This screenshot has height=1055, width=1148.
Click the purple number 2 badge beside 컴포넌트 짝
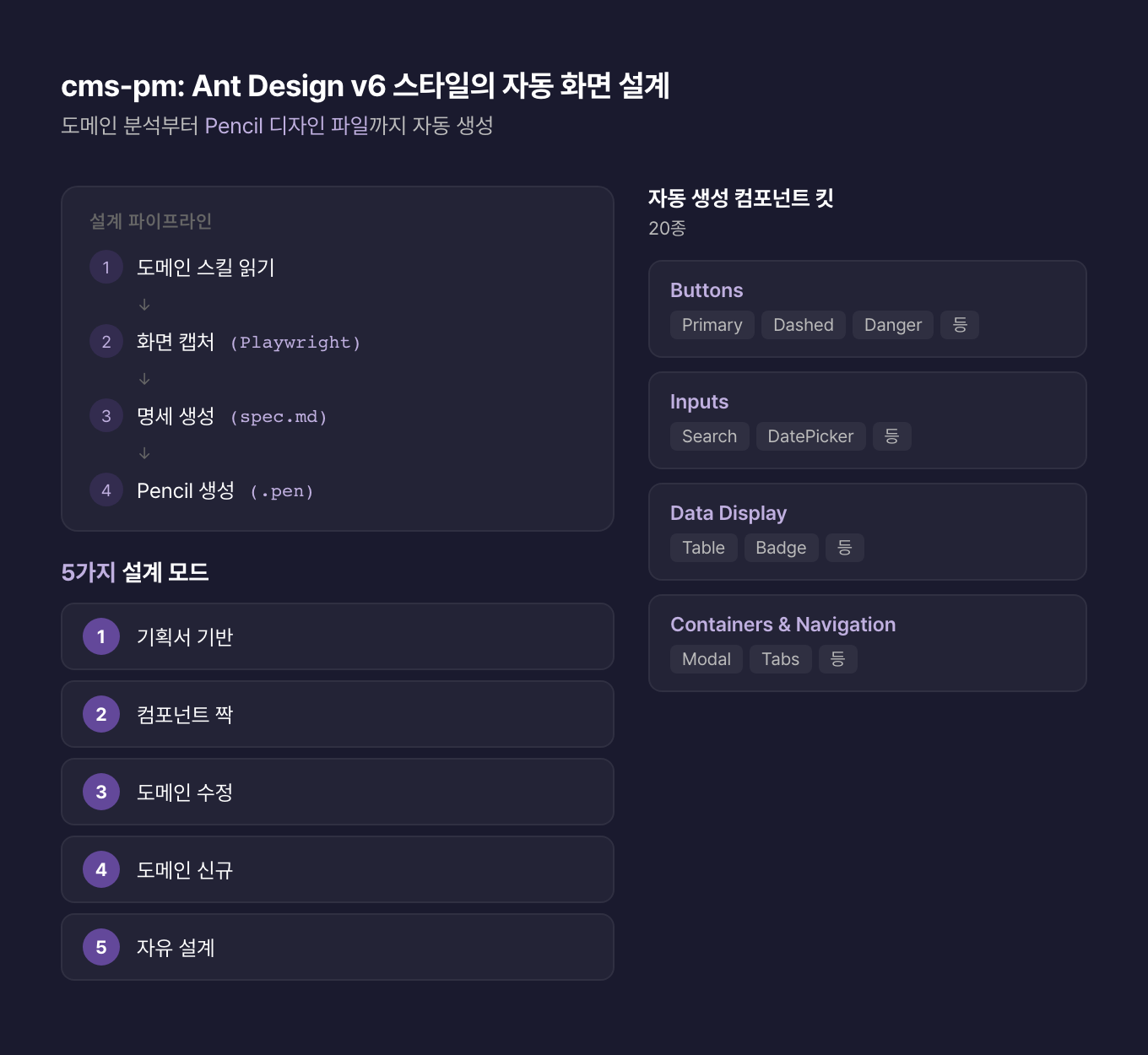[x=101, y=714]
